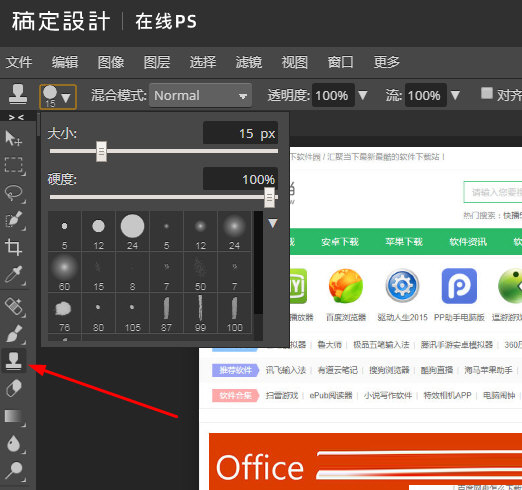The height and width of the screenshot is (490, 522).
Task: Open the Normal blend mode dropdown
Action: point(200,95)
